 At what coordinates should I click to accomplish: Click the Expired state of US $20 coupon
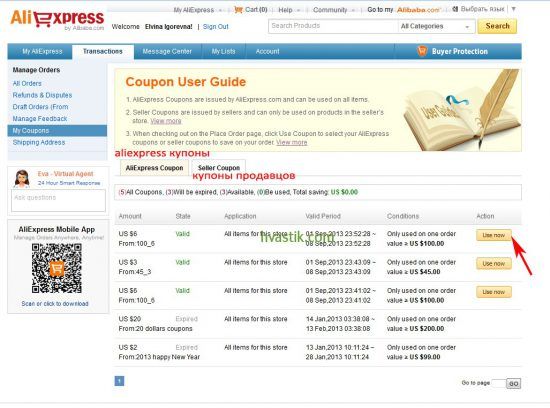[x=187, y=319]
